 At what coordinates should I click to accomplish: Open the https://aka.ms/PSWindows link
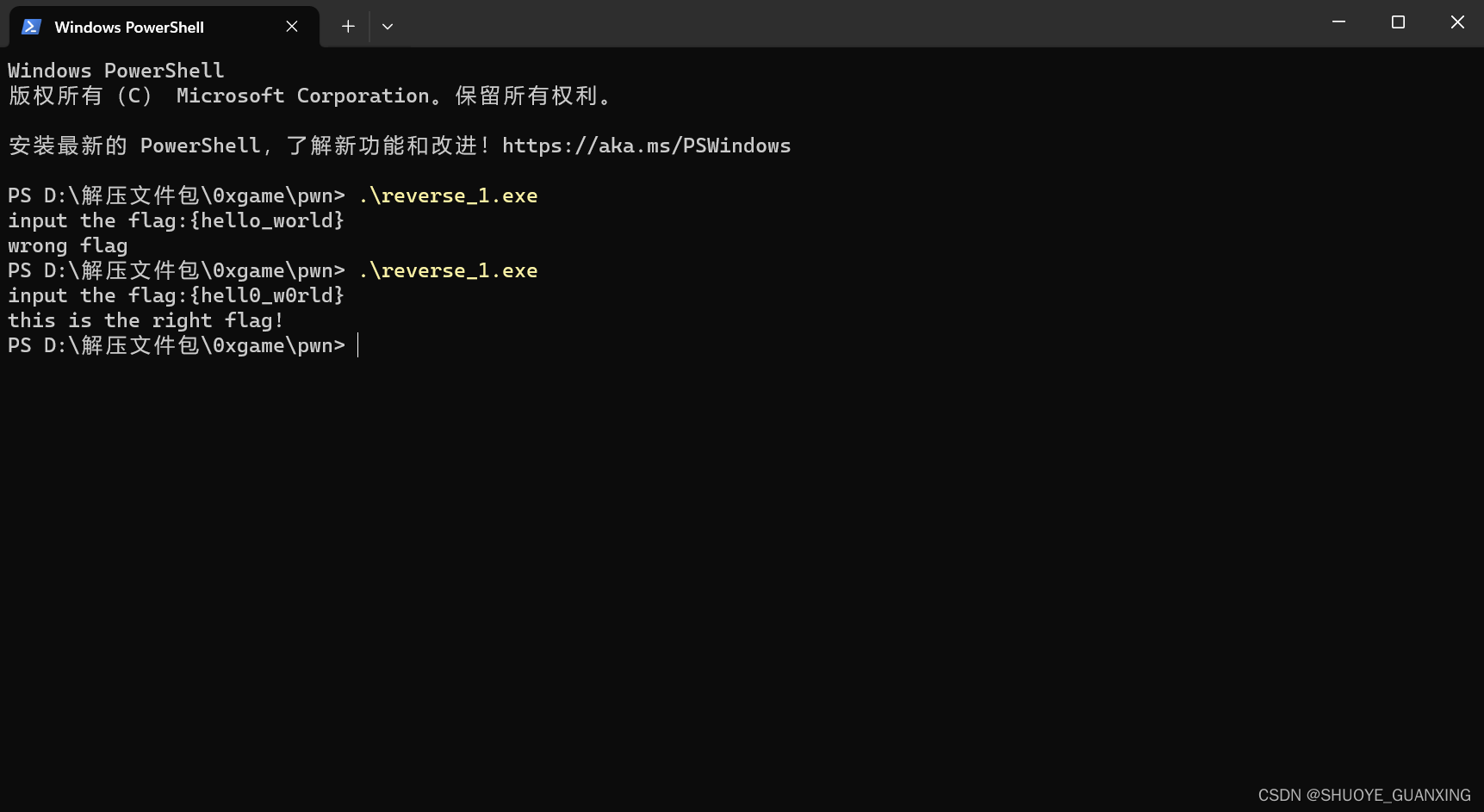pyautogui.click(x=646, y=146)
